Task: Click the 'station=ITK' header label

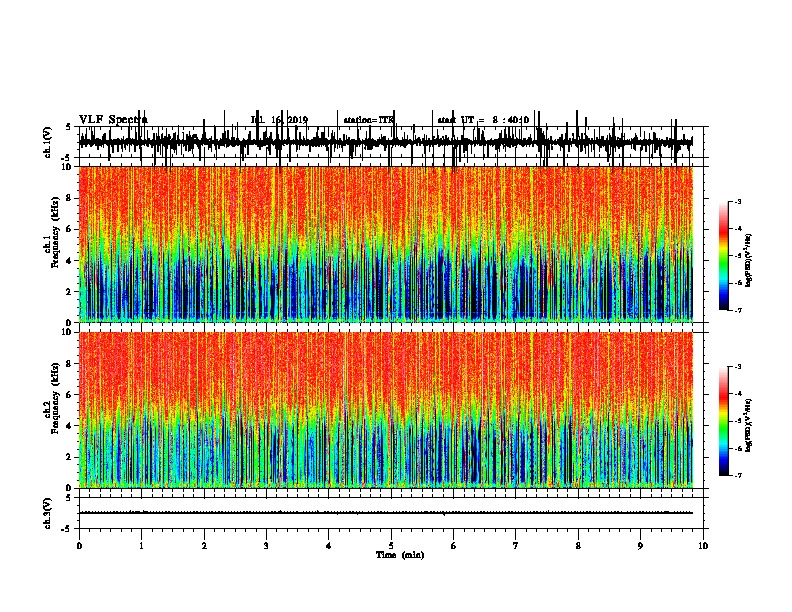Action: click(369, 120)
